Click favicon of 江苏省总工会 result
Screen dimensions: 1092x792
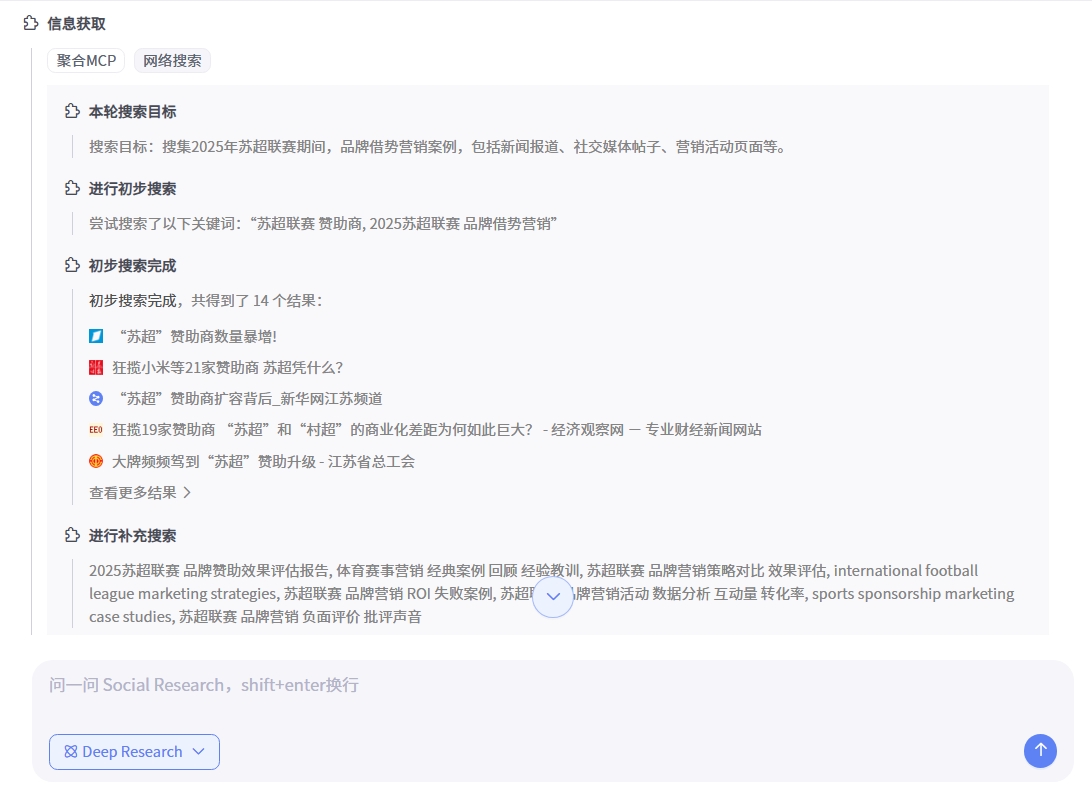point(96,461)
